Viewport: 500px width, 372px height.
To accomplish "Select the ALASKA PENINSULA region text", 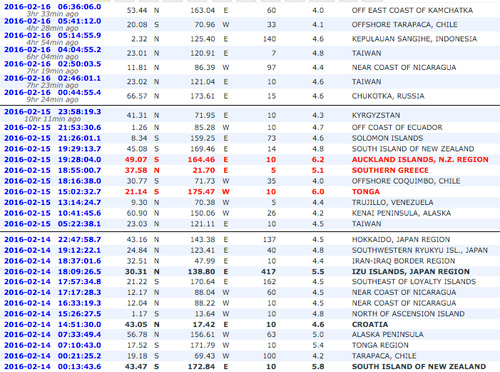I will (388, 334).
